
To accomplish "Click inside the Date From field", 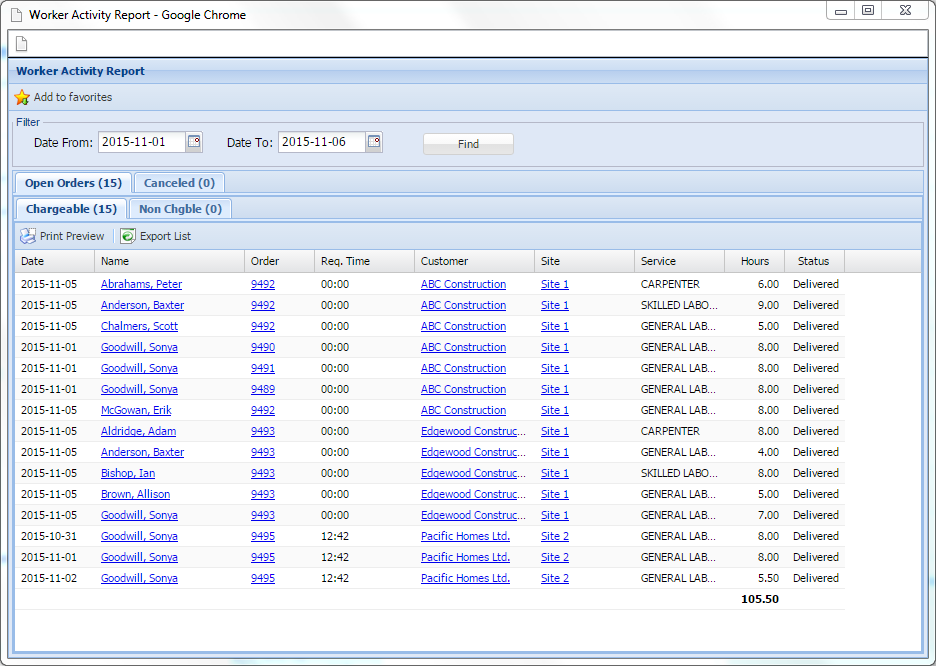I will click(141, 142).
